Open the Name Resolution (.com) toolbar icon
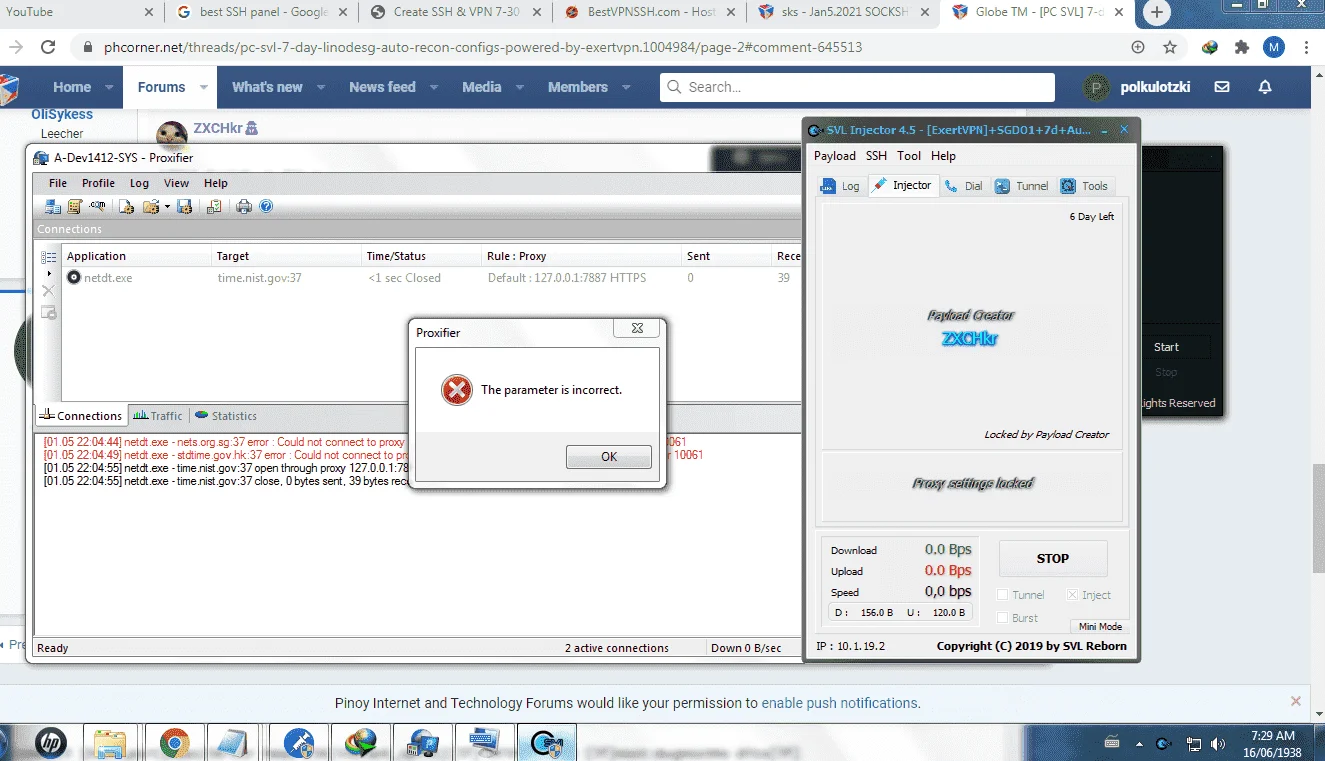This screenshot has height=761, width=1325. [97, 206]
